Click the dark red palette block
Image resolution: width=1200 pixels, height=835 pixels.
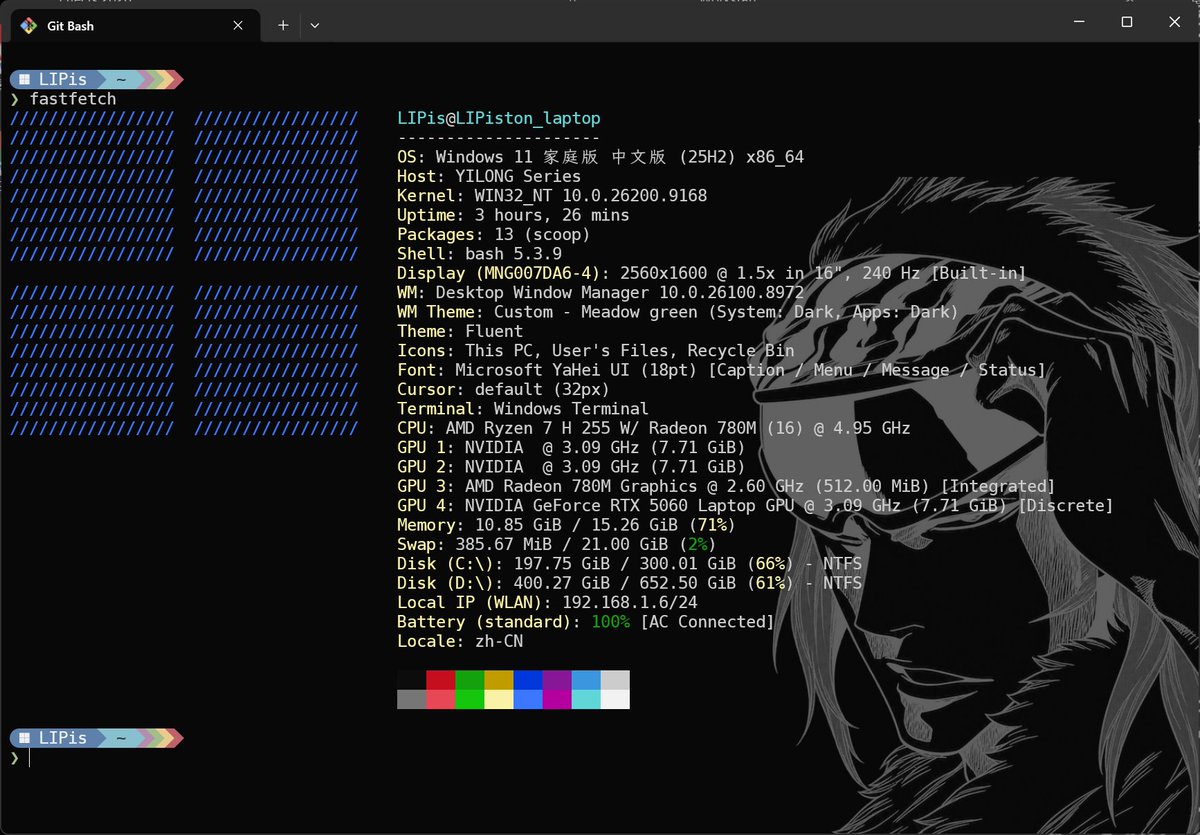pyautogui.click(x=441, y=680)
